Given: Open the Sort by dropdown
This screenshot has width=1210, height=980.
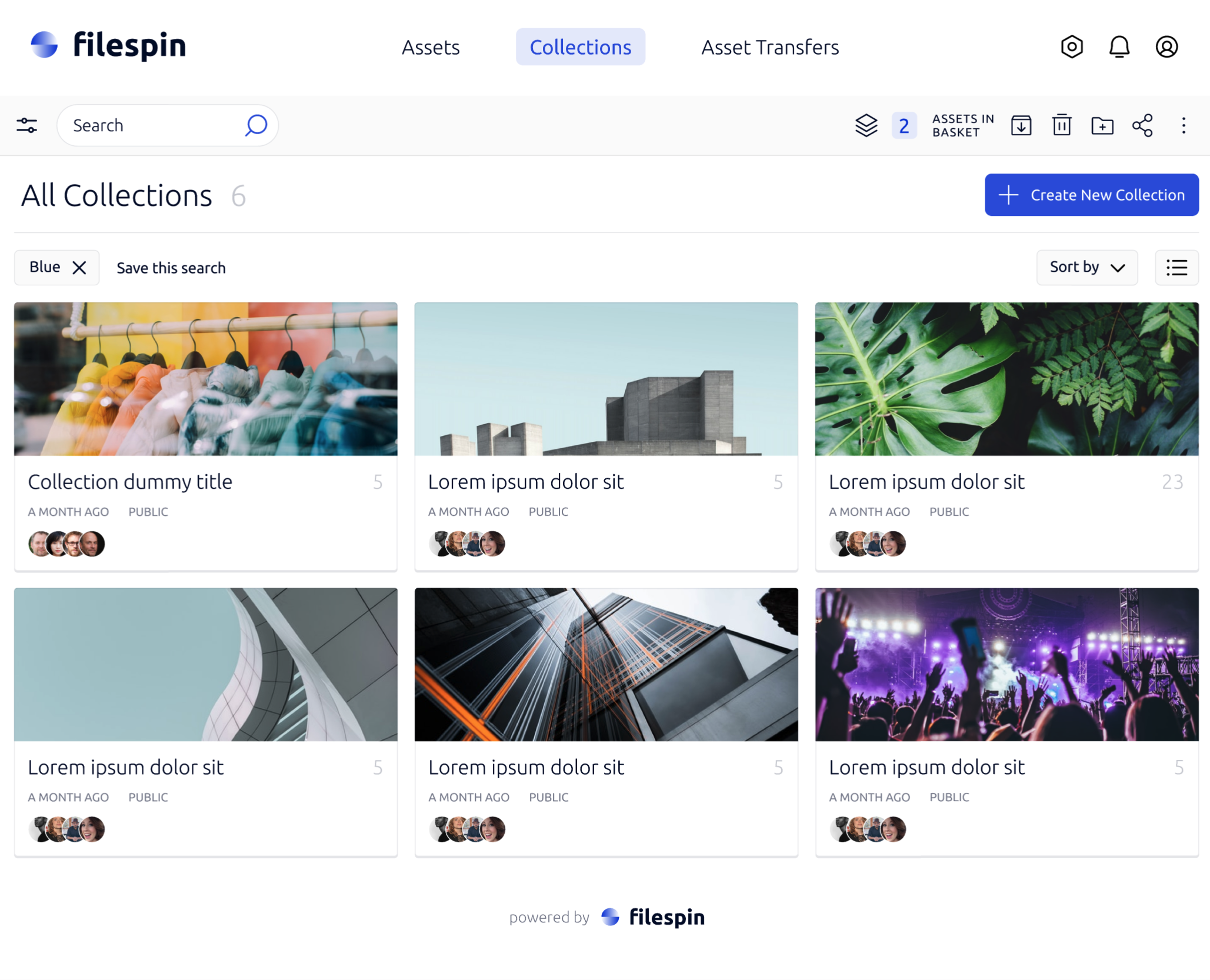Looking at the screenshot, I should 1086,268.
